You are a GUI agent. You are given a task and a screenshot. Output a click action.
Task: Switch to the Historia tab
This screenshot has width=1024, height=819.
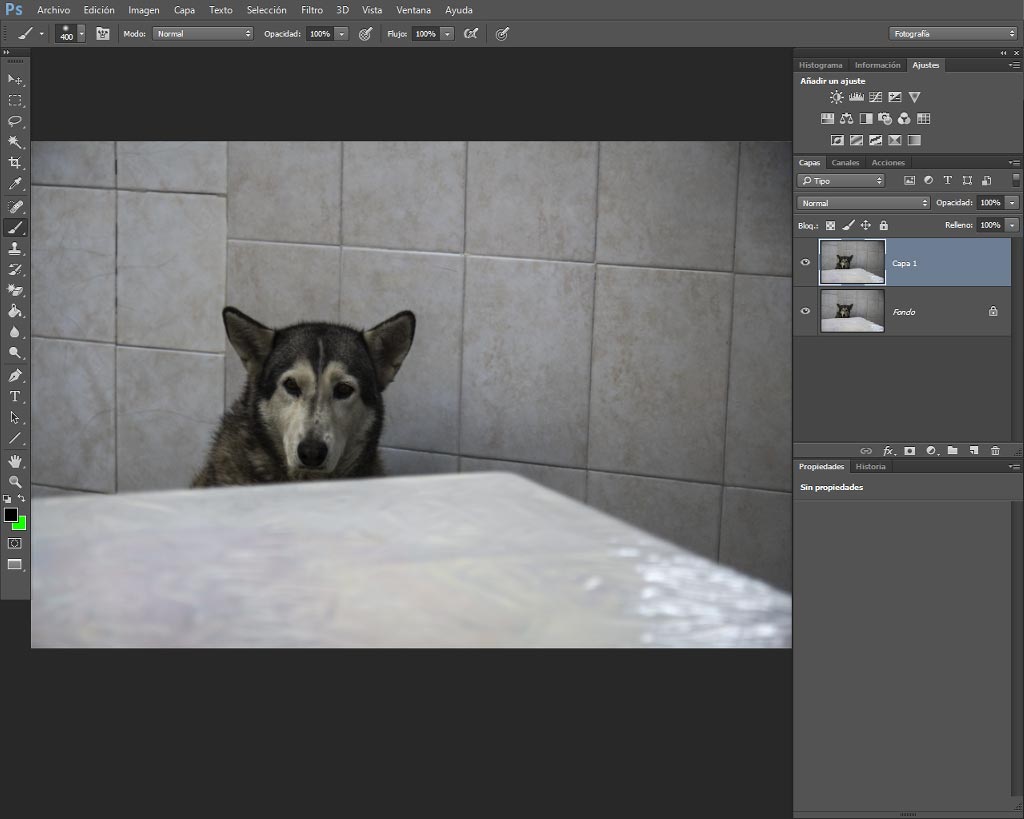(x=871, y=466)
